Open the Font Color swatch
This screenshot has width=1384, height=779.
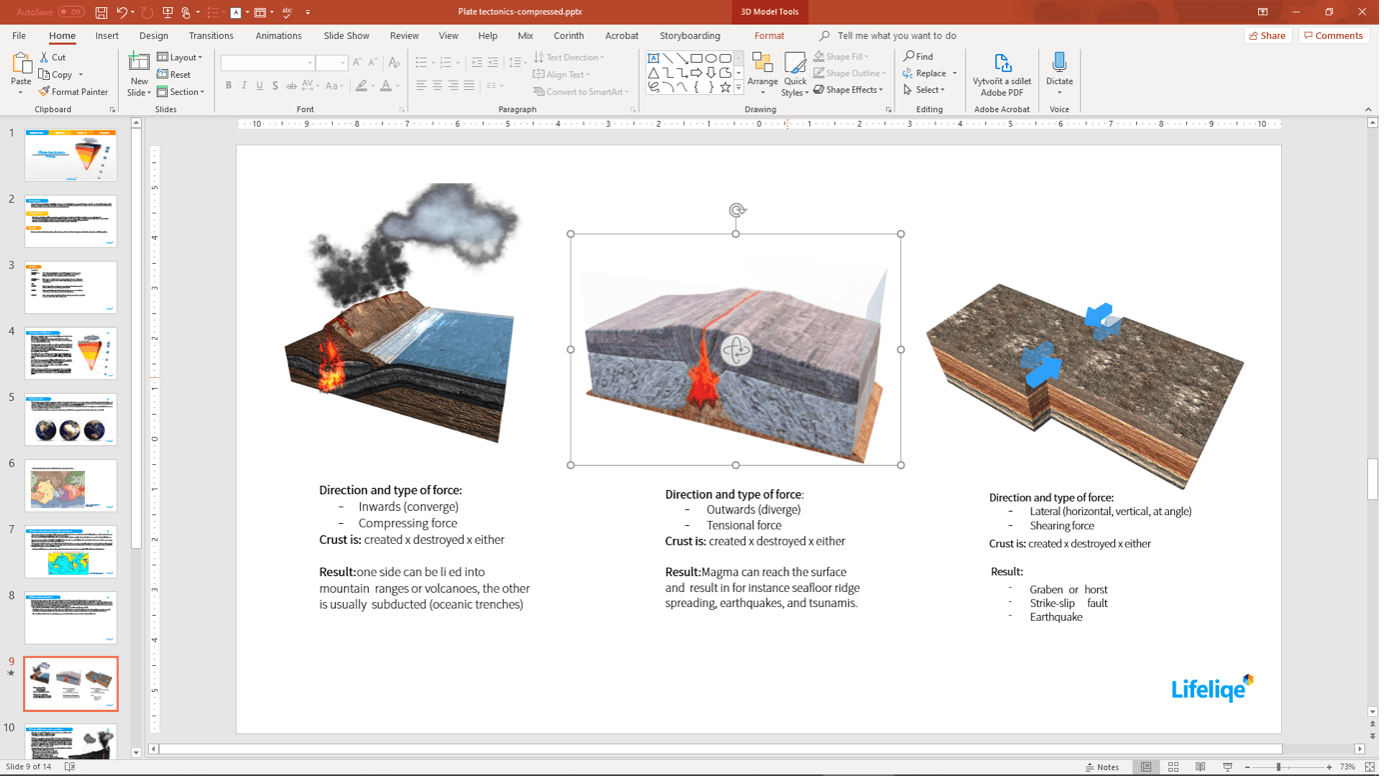coord(388,85)
